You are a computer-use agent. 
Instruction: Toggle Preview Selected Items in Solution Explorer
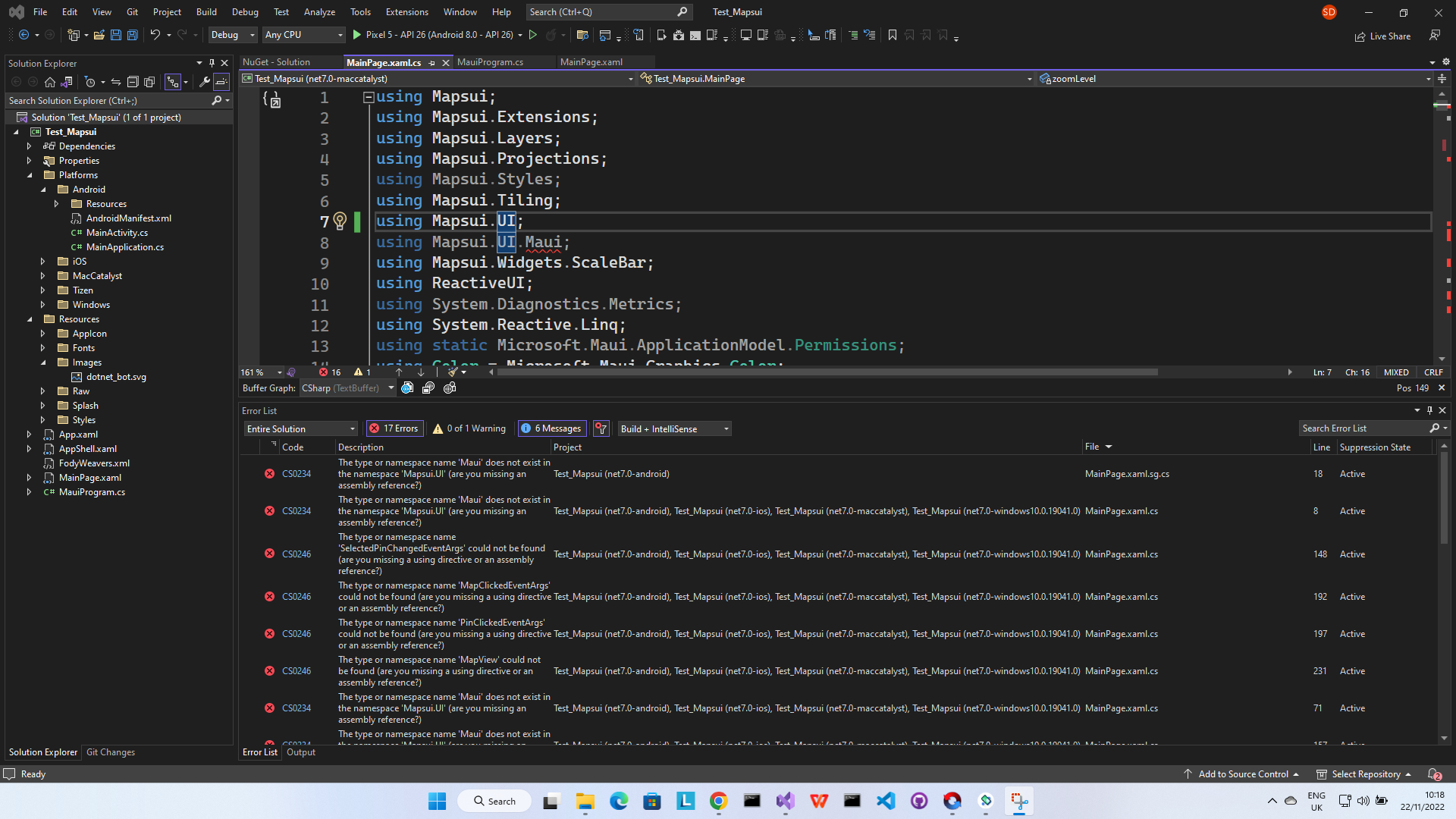(x=221, y=82)
